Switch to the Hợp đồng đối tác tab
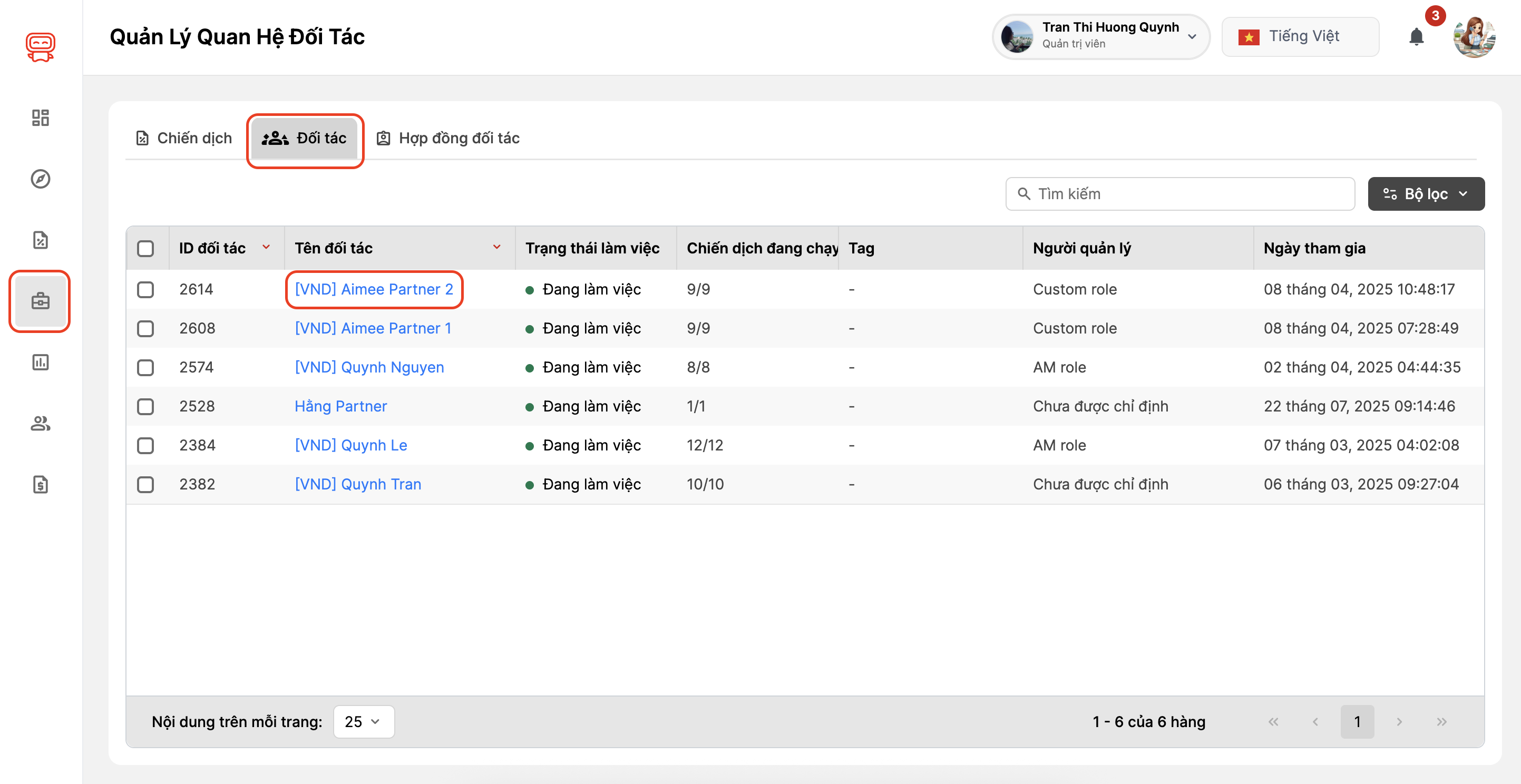Screen dimensions: 1521x784 pyautogui.click(x=448, y=138)
